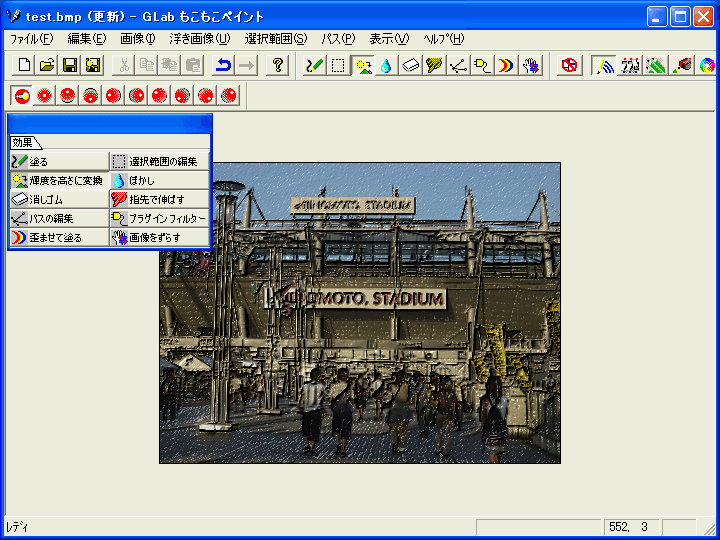Click the 輝度を高さに変換 button in the panel
720x540 pixels.
pyautogui.click(x=59, y=180)
